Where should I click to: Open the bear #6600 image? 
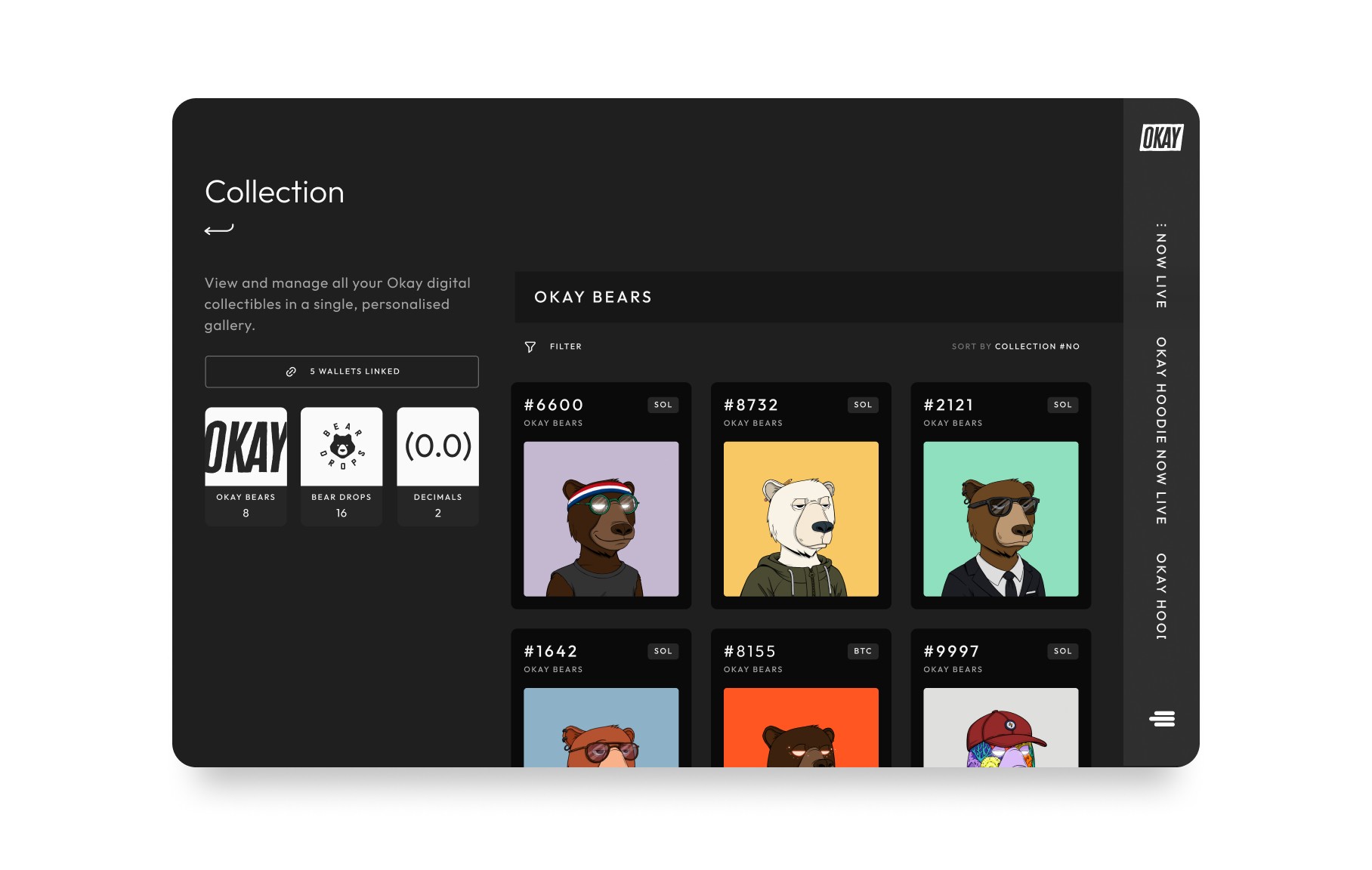pos(601,519)
